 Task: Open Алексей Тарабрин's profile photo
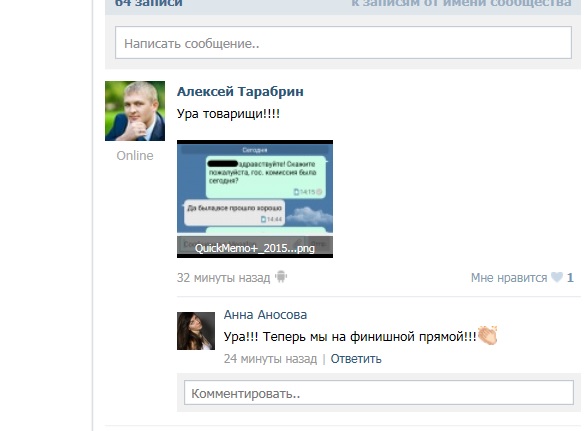[x=135, y=111]
